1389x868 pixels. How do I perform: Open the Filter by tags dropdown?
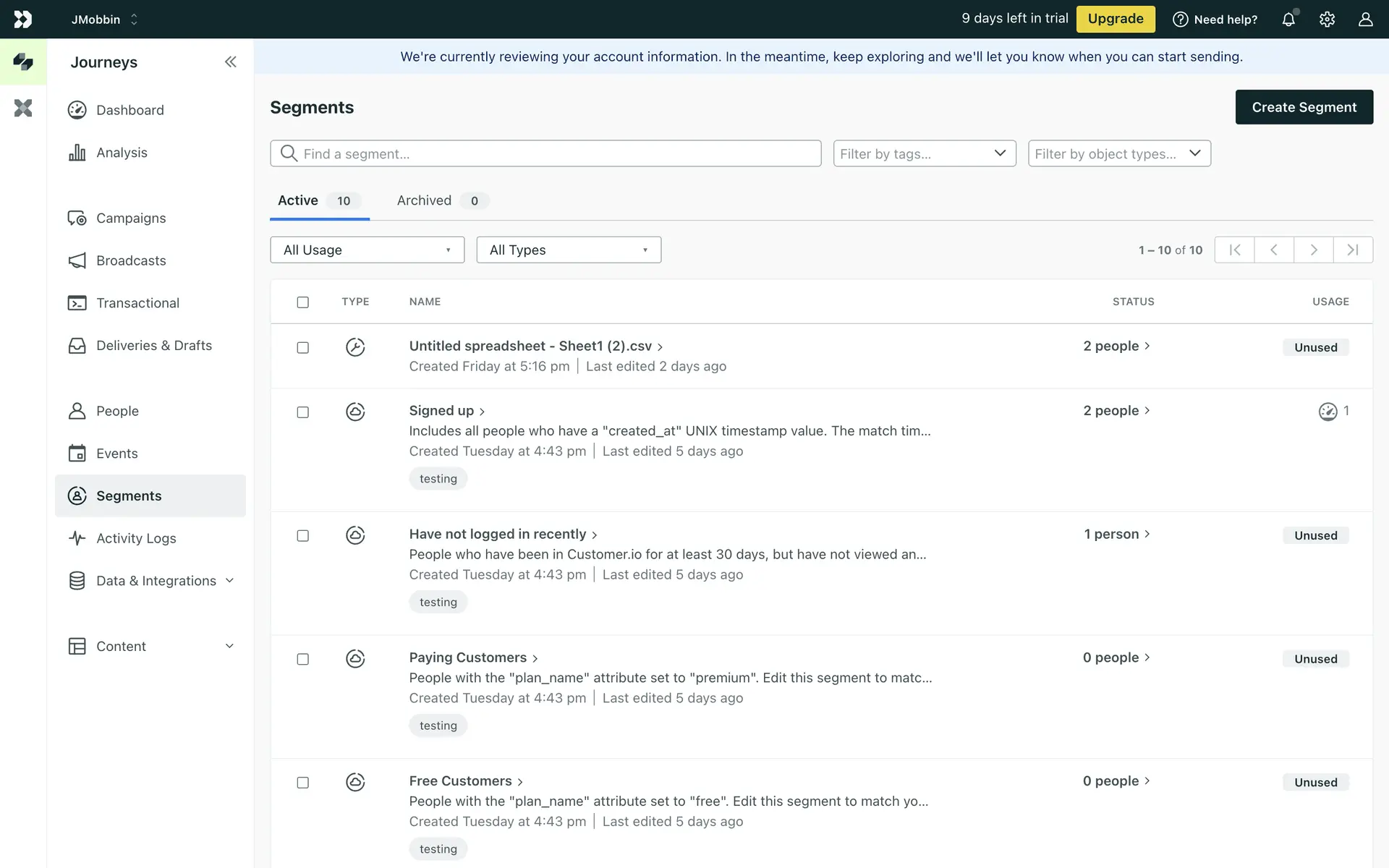(924, 153)
